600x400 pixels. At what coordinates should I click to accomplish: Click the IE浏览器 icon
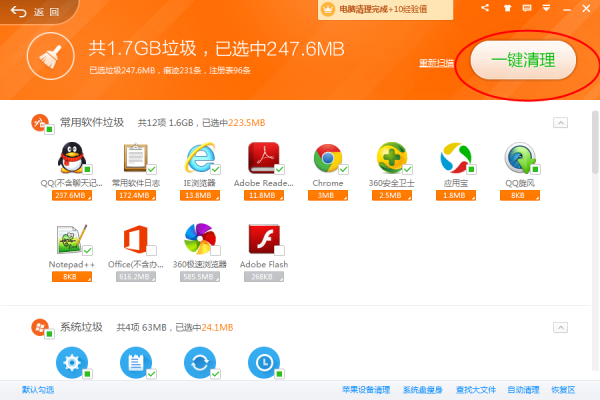coord(200,157)
